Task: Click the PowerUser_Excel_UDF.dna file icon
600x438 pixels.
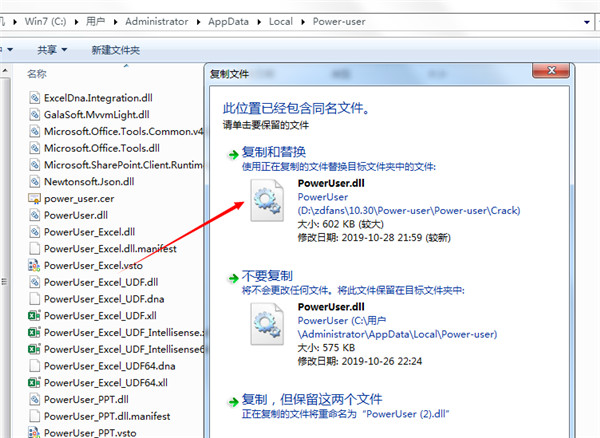Action: [x=34, y=299]
